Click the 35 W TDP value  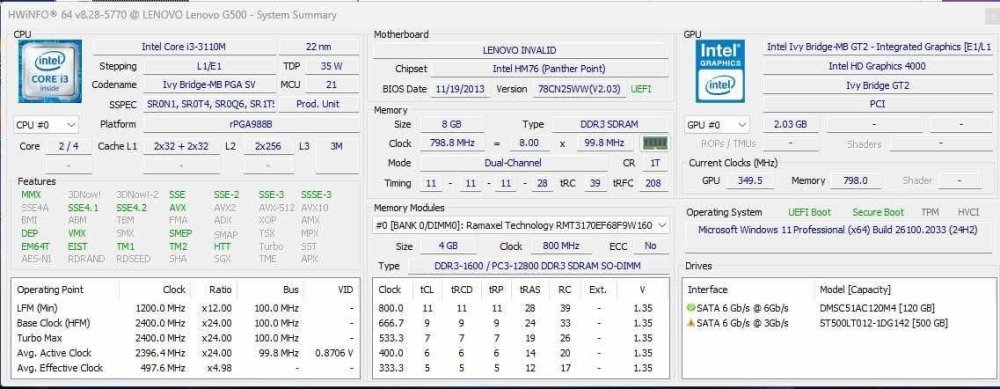point(332,66)
